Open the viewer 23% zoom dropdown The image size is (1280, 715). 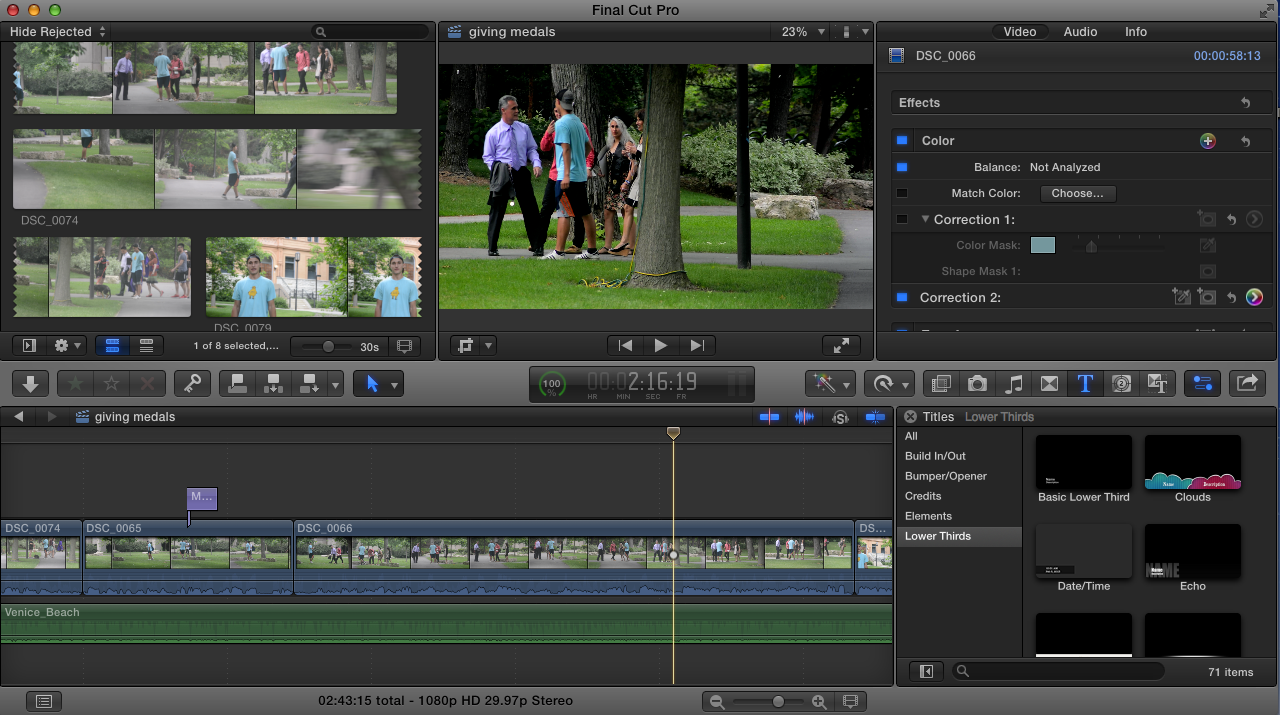pos(803,32)
